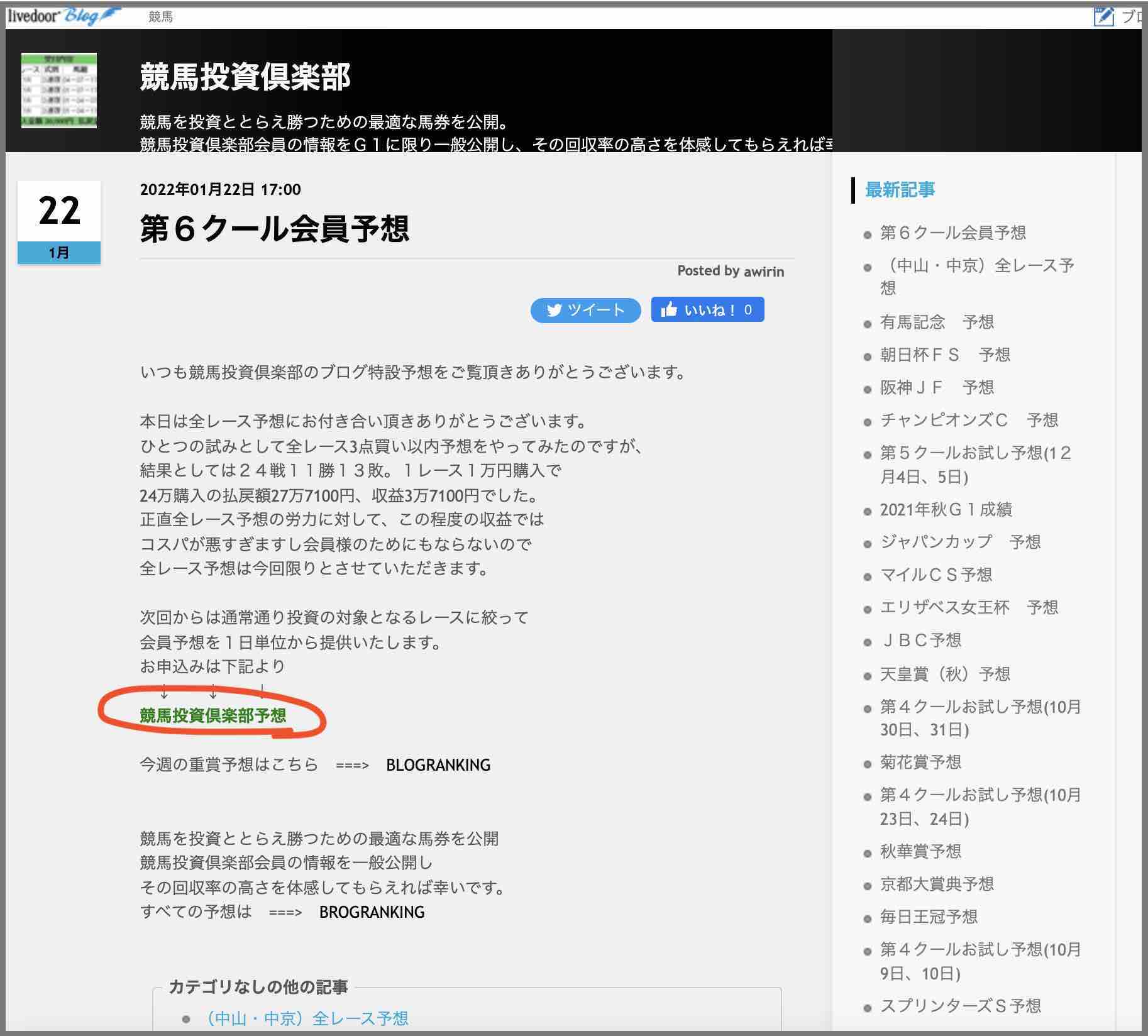Open the 競馬 category in the top bar
The image size is (1148, 1036).
(160, 17)
